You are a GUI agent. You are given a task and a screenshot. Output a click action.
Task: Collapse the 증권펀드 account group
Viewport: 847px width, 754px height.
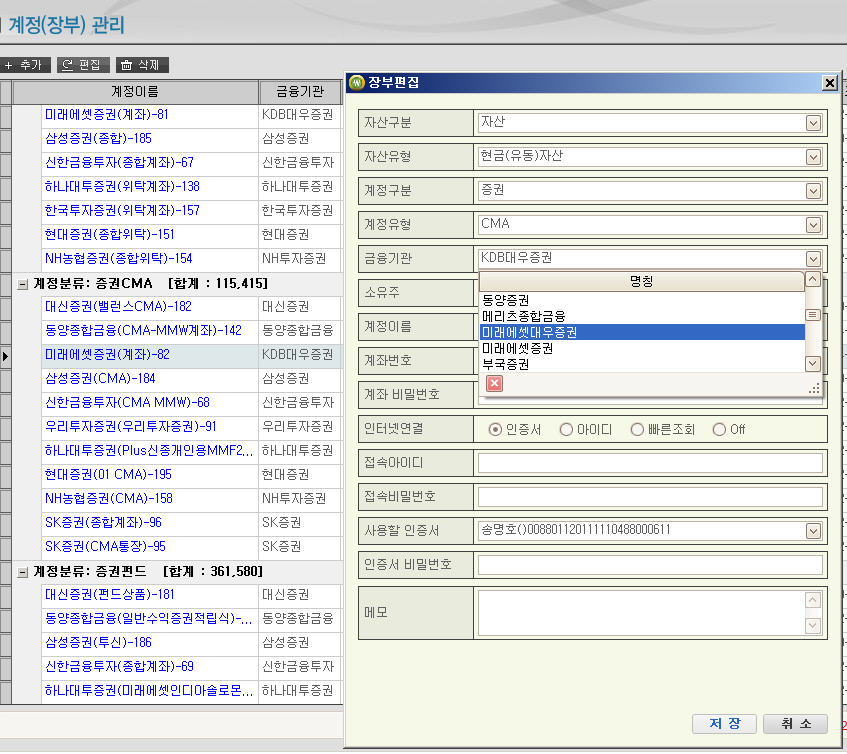point(23,572)
